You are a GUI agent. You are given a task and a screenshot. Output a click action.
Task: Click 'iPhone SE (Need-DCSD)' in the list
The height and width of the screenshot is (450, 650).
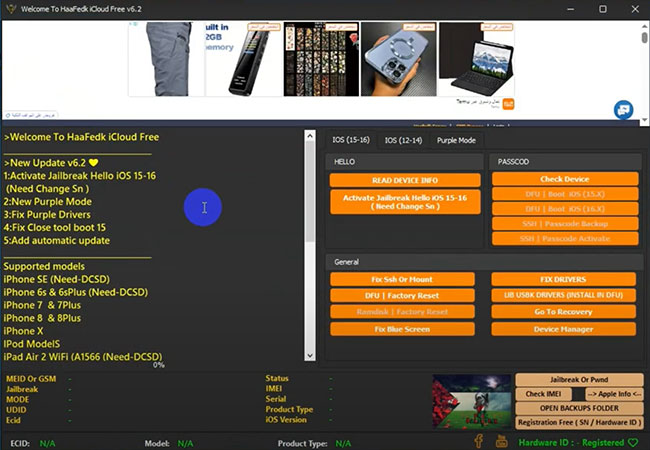(57, 279)
